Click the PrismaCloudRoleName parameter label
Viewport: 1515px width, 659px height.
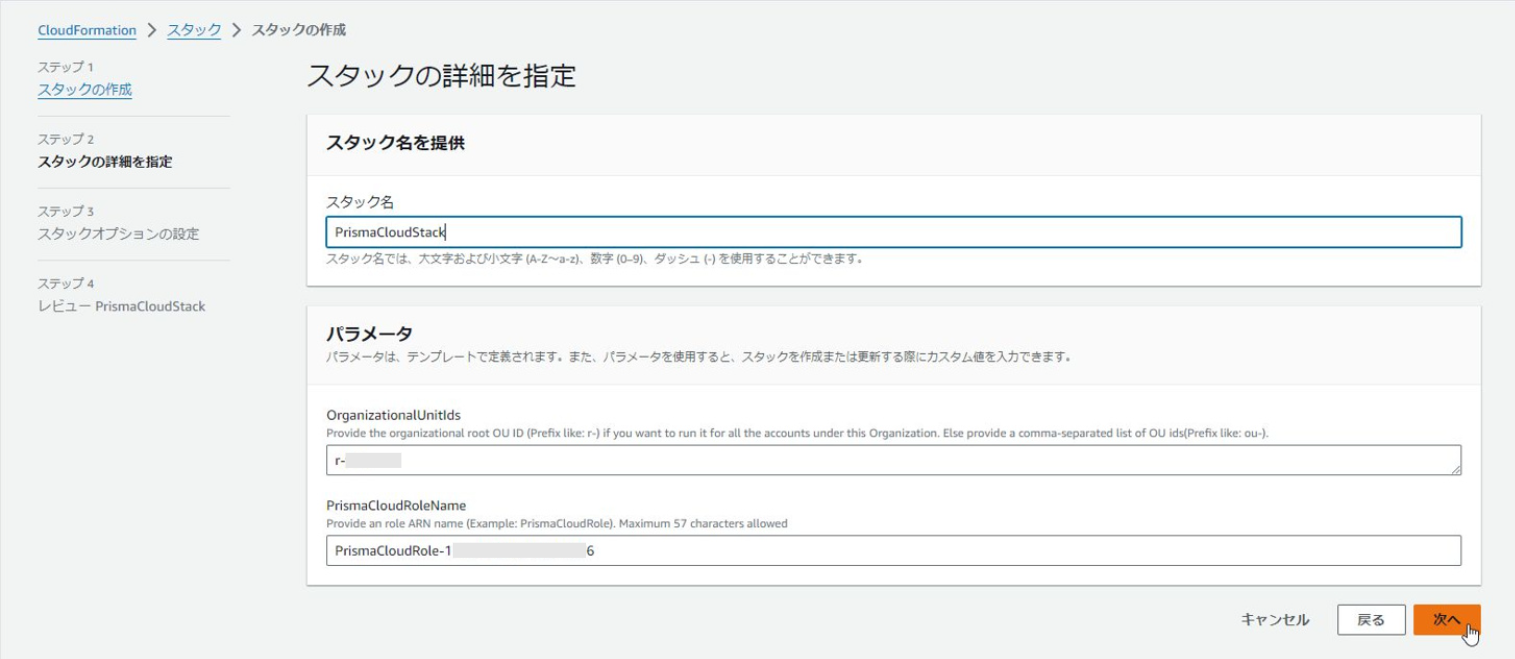tap(396, 505)
